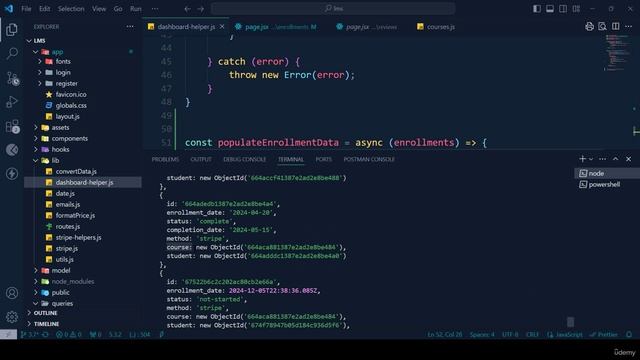Expand the assets folder
This screenshot has width=640, height=360.
coord(36,127)
